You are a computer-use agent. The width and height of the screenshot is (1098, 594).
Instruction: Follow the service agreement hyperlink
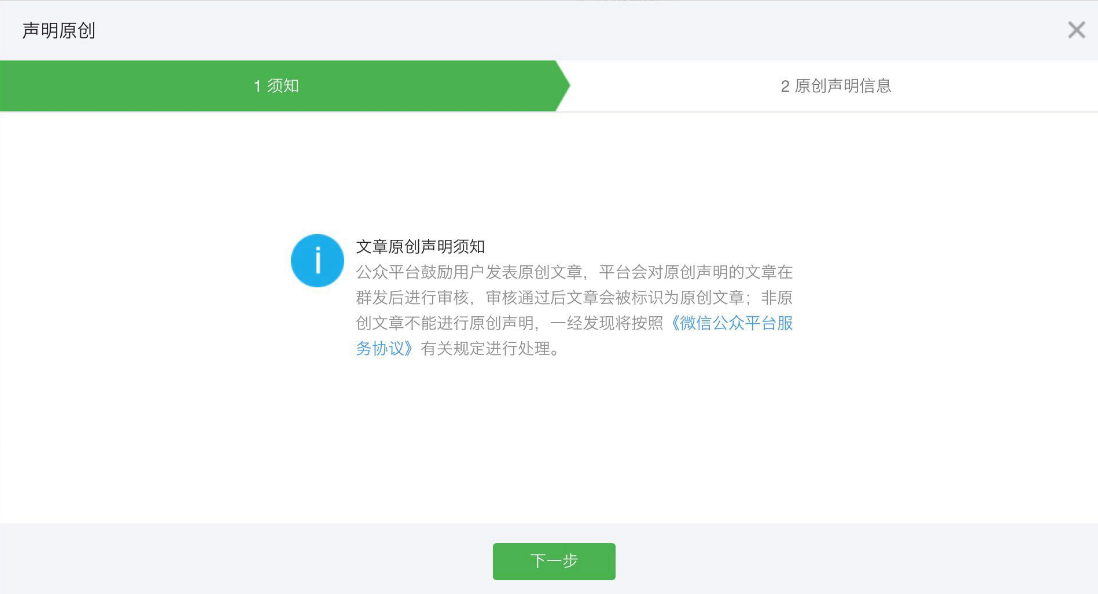click(730, 323)
